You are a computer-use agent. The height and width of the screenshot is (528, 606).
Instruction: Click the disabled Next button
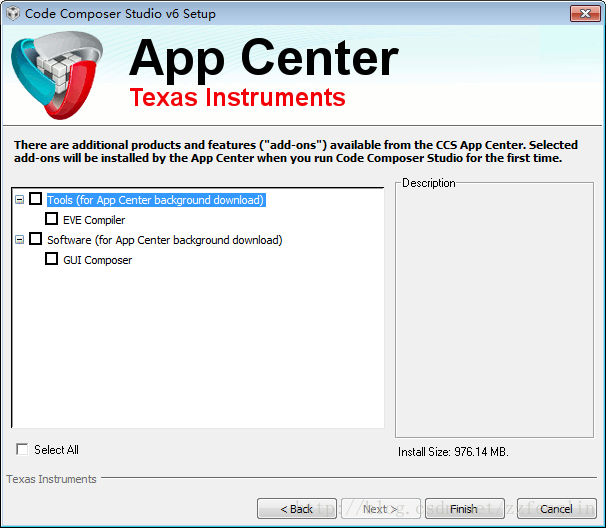pyautogui.click(x=381, y=509)
